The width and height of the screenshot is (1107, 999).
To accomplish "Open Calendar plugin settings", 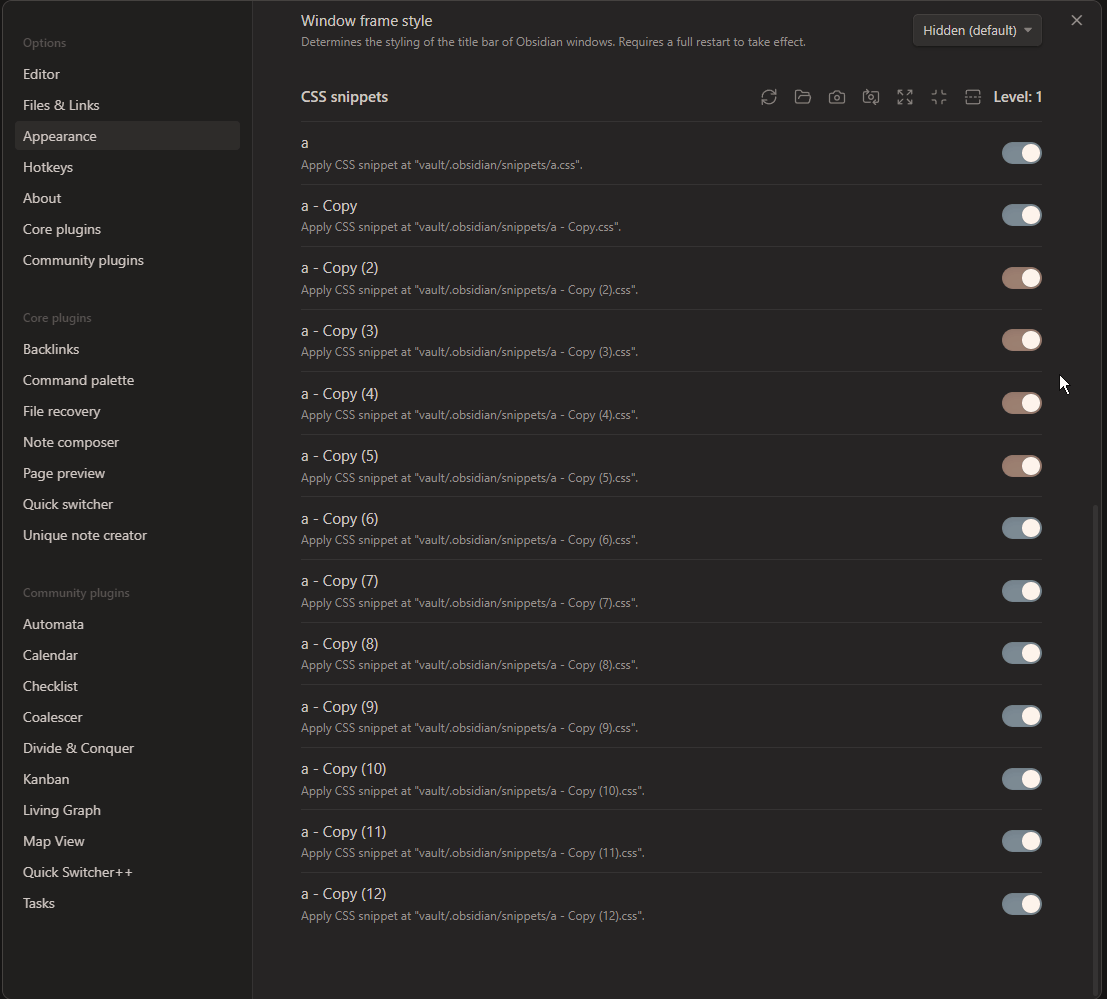I will point(127,655).
